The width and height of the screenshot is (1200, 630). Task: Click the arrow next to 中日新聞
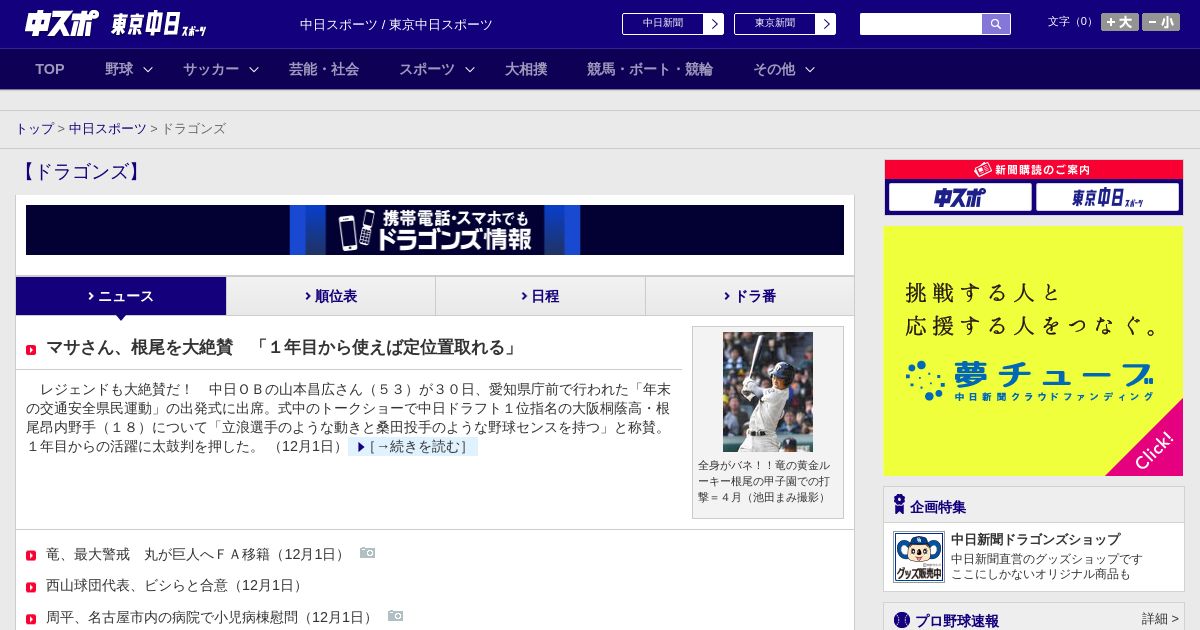[x=714, y=24]
